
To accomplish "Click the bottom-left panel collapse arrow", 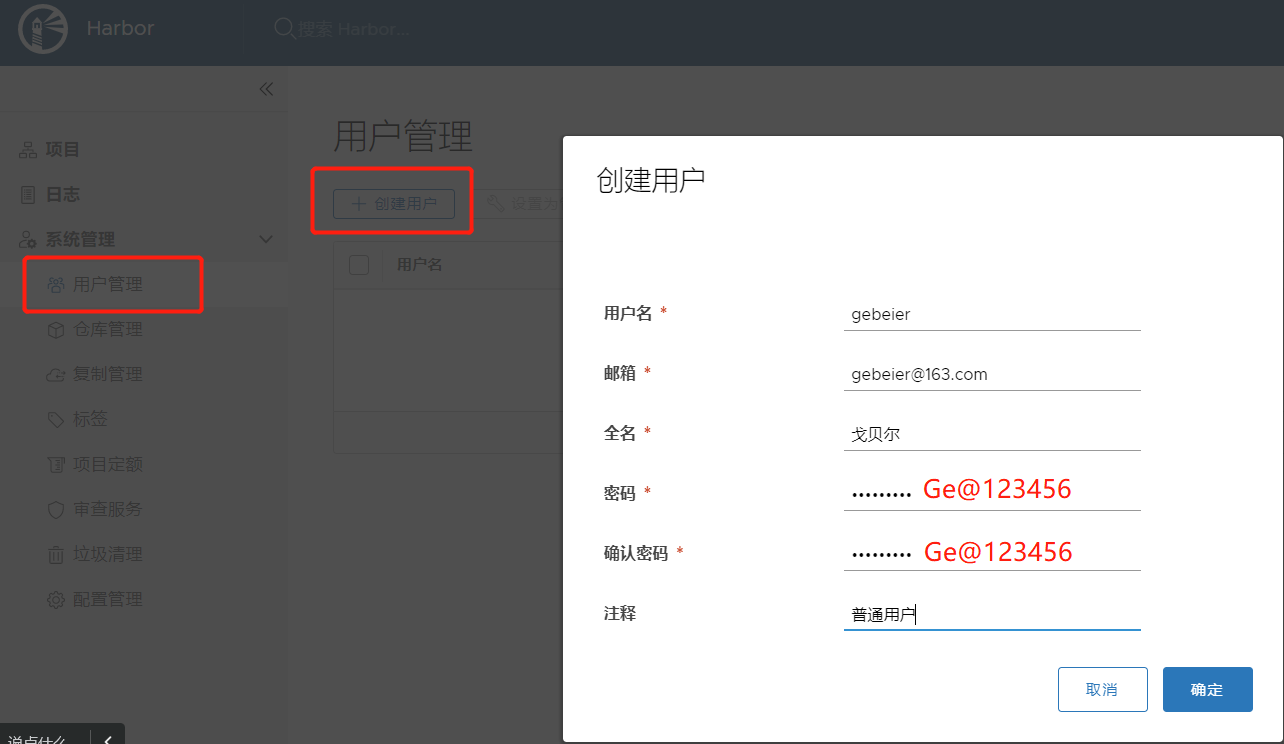I will pos(107,740).
